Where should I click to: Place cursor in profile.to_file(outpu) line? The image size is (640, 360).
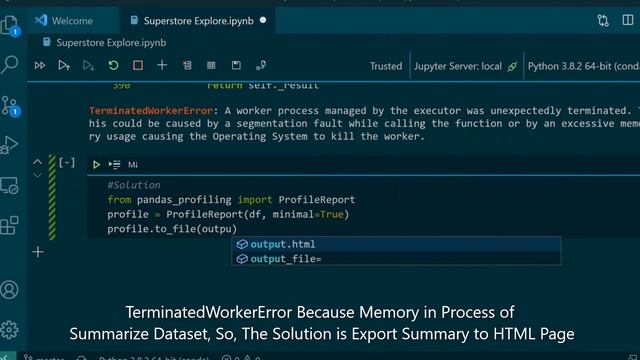172,229
